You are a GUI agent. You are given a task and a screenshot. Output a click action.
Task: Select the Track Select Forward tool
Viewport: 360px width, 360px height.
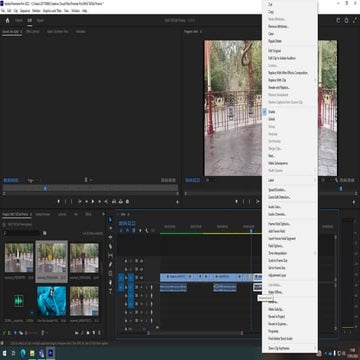coord(110,228)
